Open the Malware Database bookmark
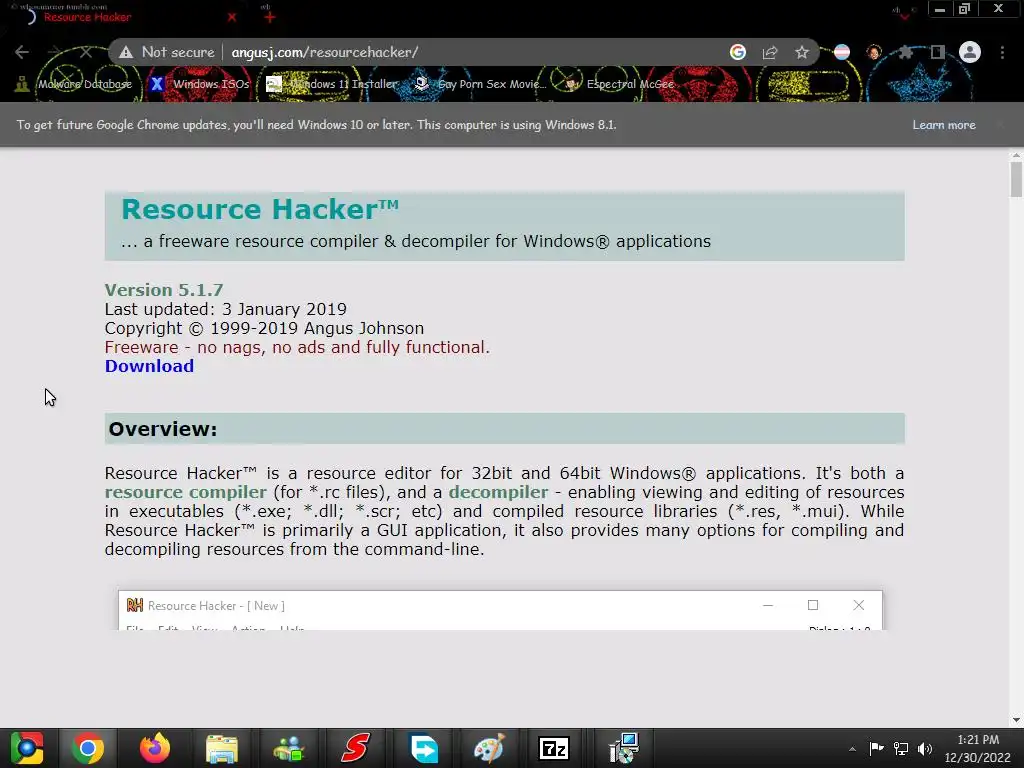The height and width of the screenshot is (768, 1024). point(74,84)
